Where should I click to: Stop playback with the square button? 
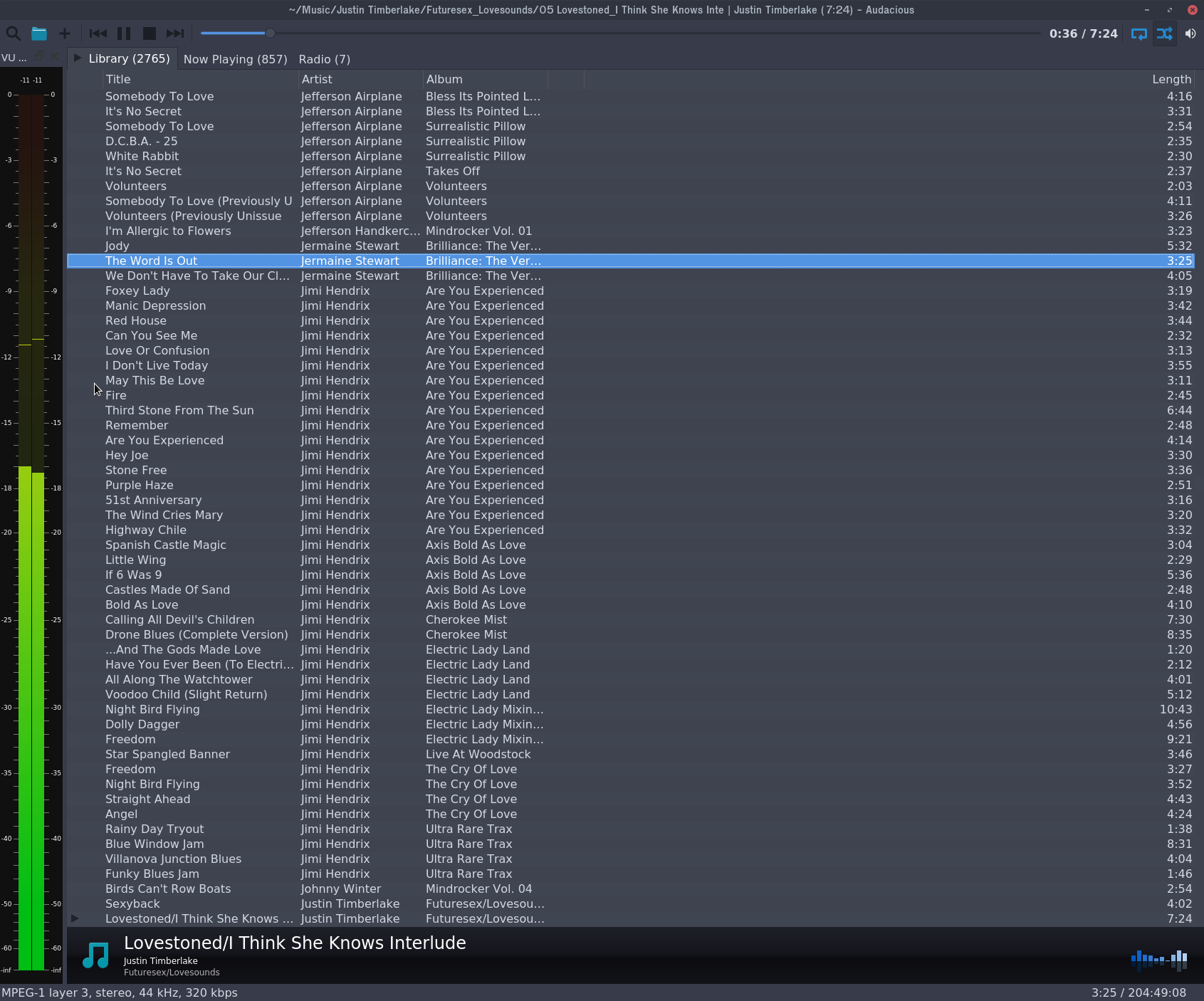click(150, 33)
